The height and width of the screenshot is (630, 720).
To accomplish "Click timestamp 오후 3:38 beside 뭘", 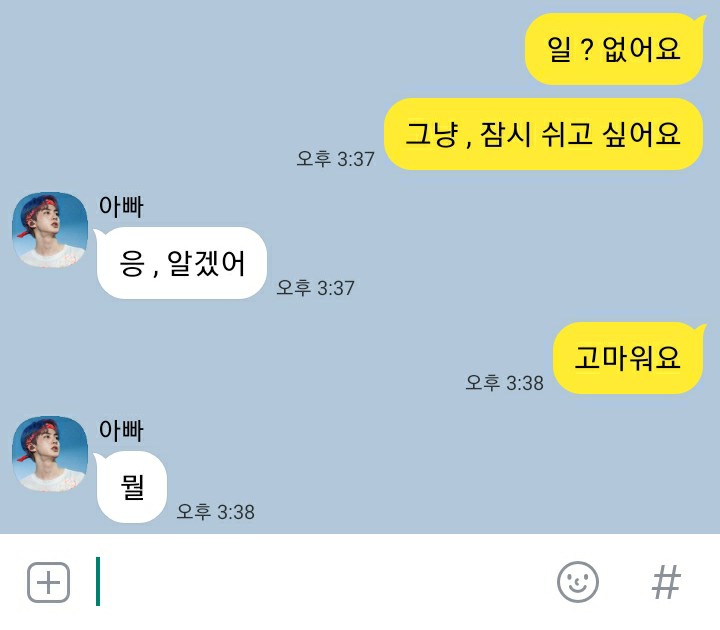I will point(215,512).
